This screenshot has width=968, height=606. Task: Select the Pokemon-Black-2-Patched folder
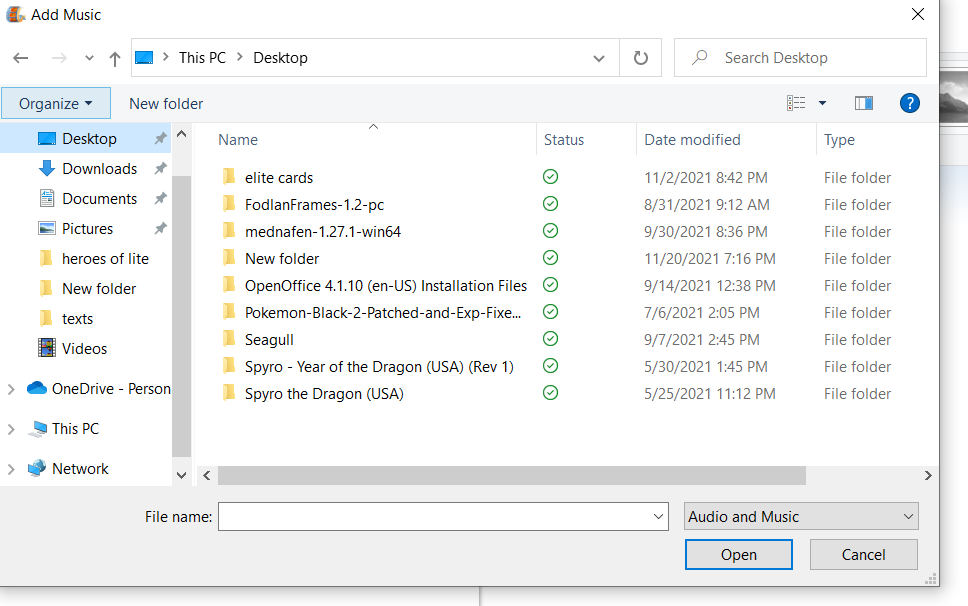coord(383,313)
